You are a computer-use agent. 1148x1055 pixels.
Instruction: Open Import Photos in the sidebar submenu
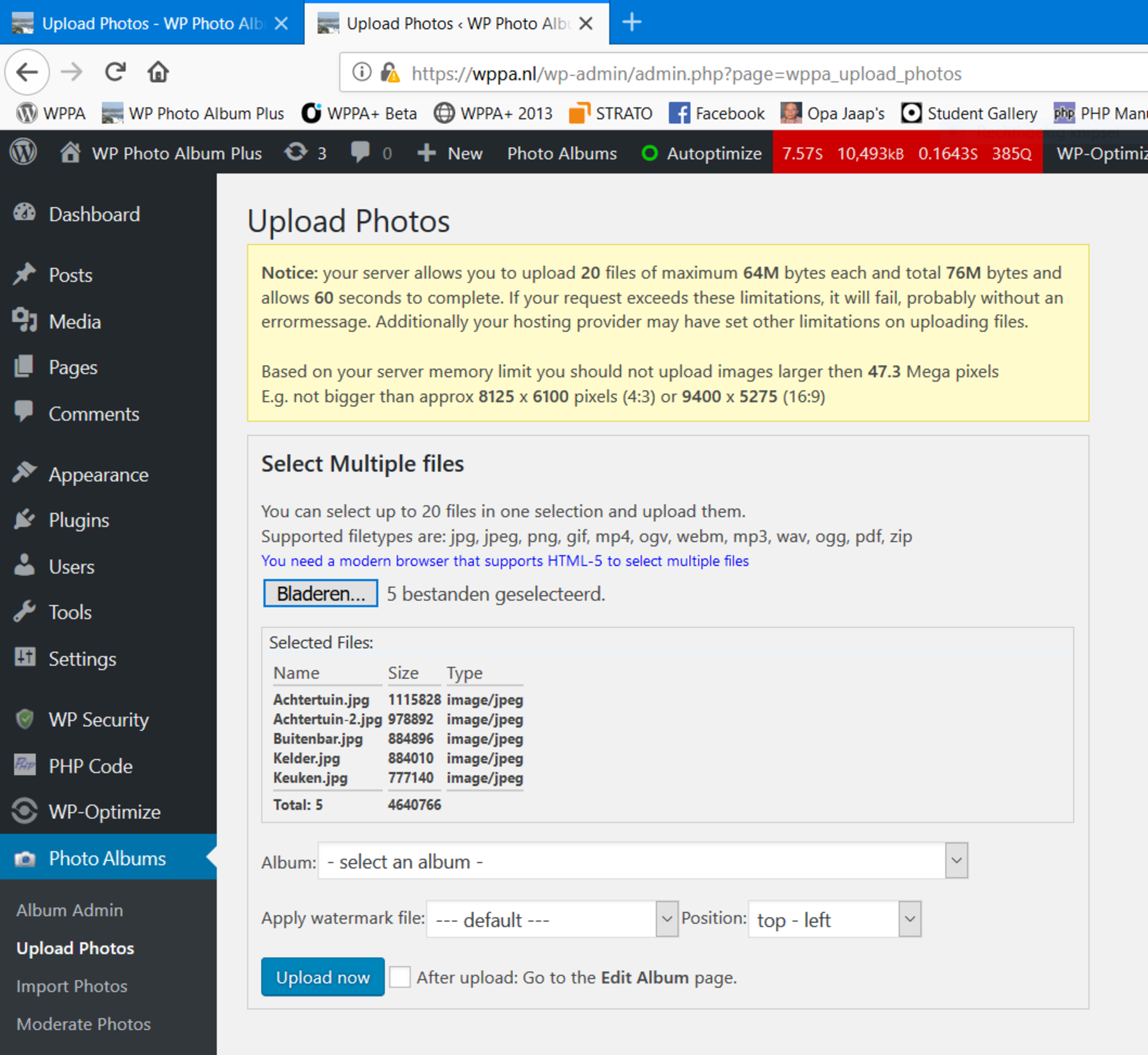click(x=71, y=986)
